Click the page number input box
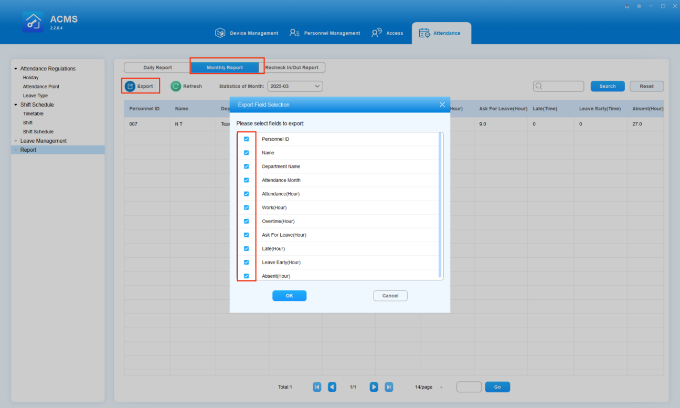Viewport: 680px width, 408px height. [468, 386]
